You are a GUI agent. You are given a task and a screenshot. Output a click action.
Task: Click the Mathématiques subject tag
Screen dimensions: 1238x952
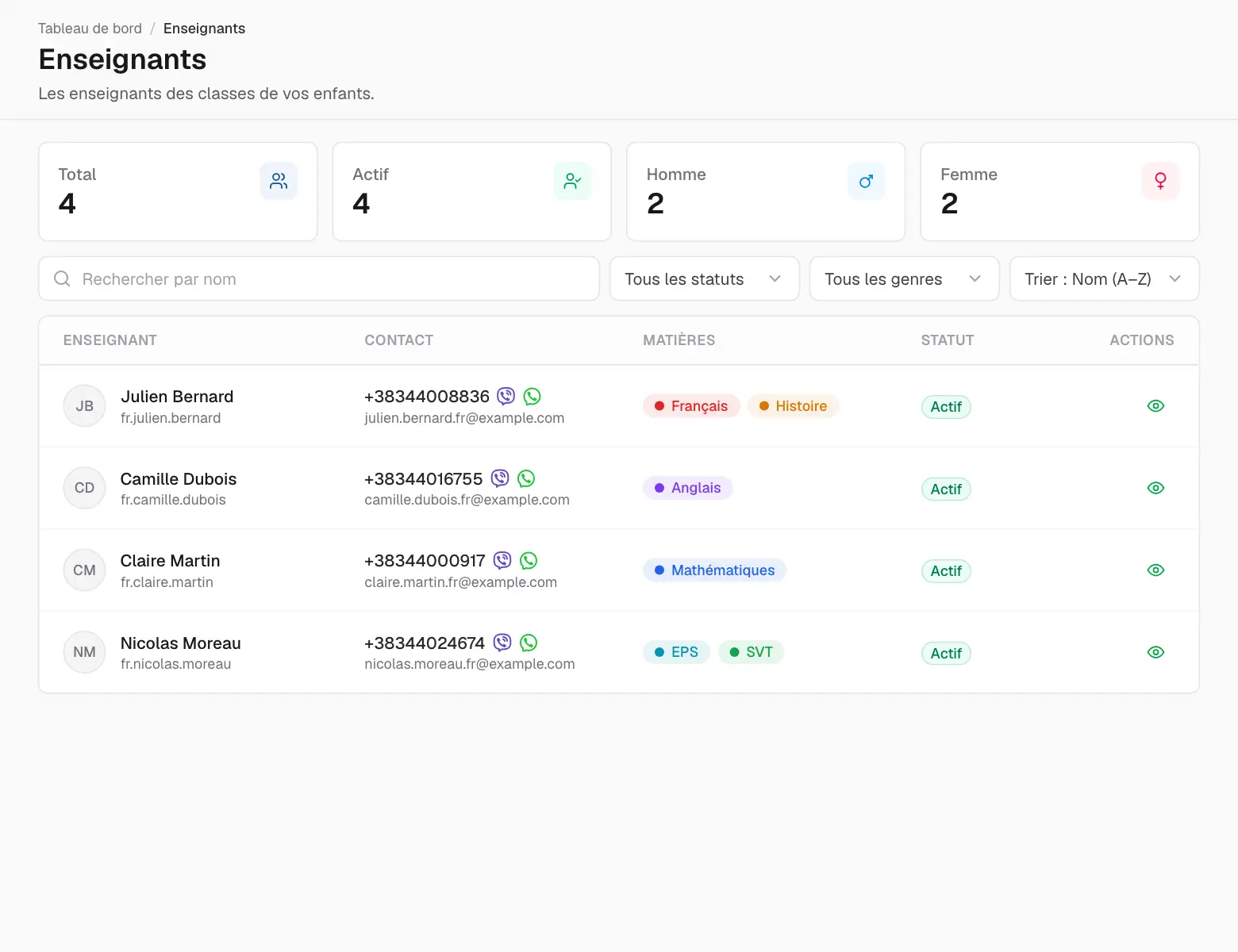714,570
